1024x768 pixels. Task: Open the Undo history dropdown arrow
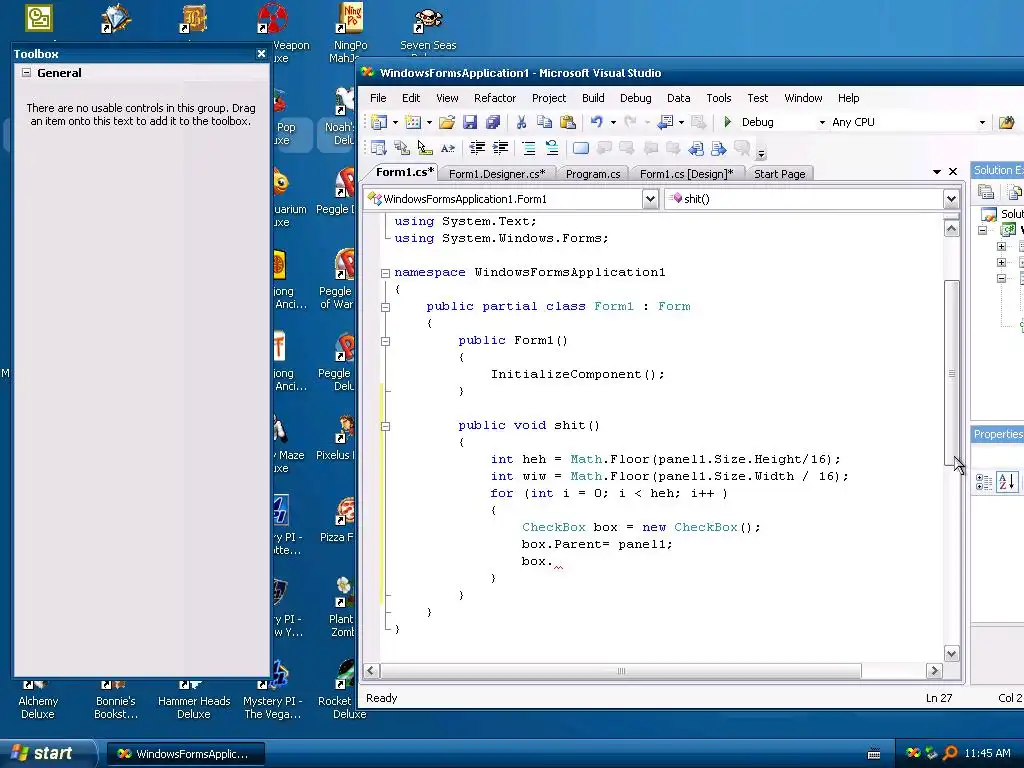[613, 122]
